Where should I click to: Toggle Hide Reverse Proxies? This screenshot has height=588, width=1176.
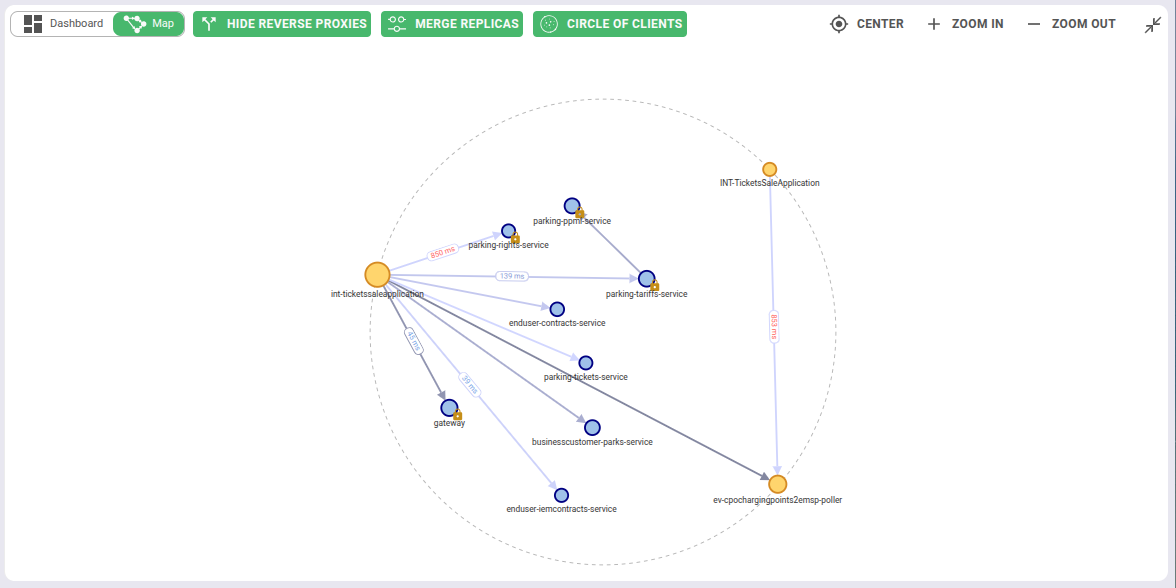pos(282,24)
